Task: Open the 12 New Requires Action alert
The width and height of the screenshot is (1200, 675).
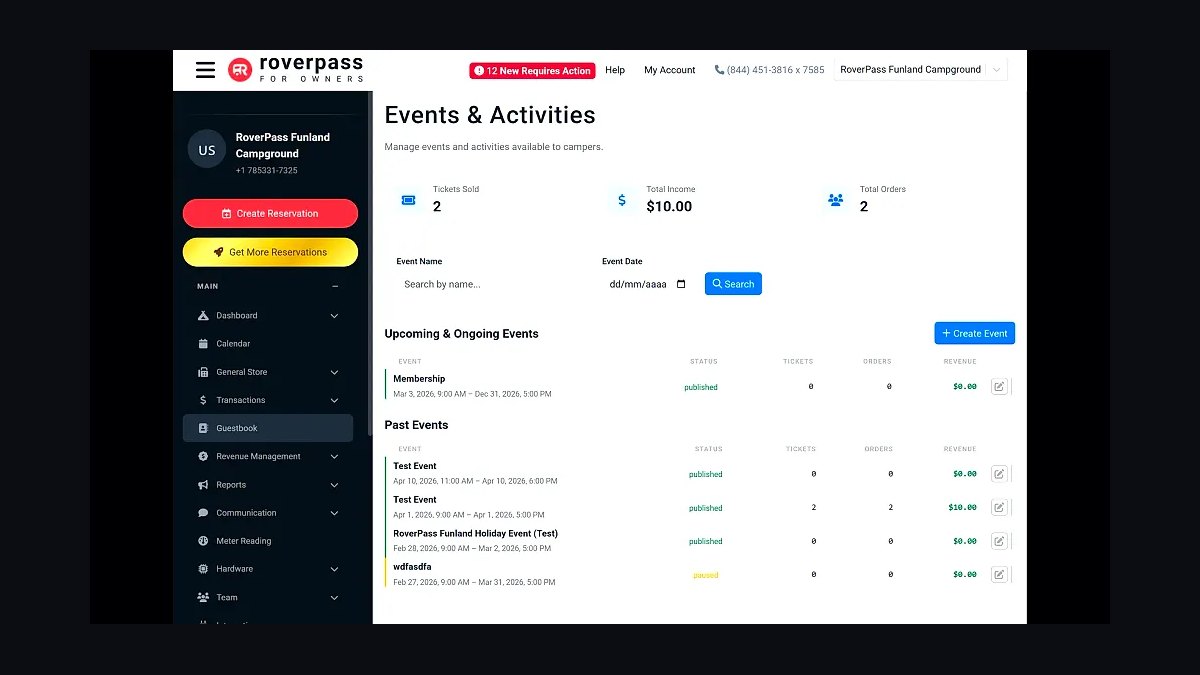Action: point(532,71)
